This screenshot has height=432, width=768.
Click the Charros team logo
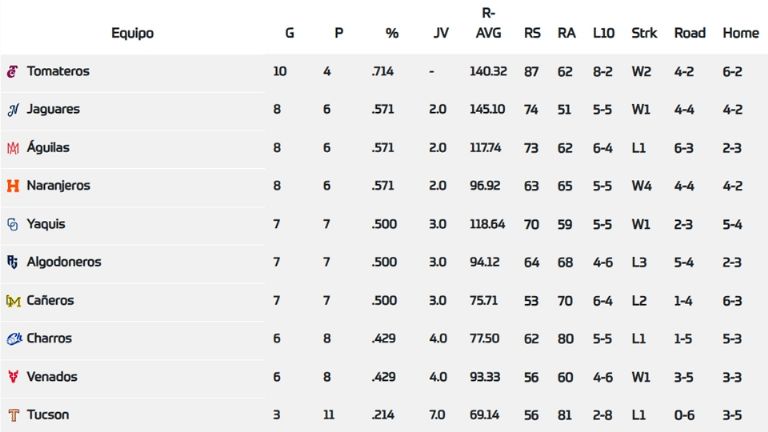pos(13,339)
